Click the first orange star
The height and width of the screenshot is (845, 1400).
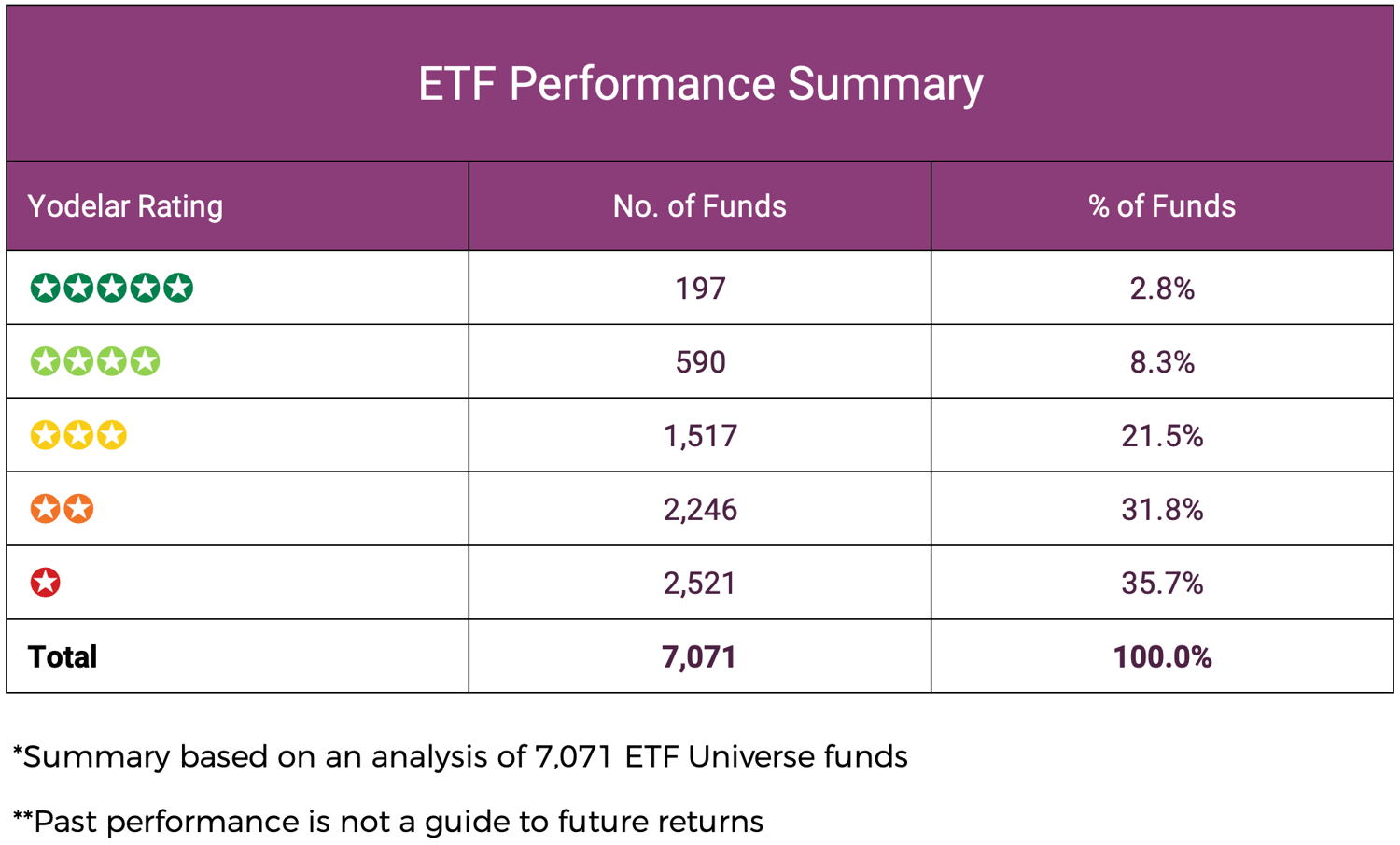point(45,509)
